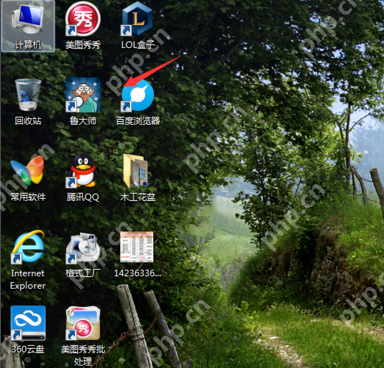
Task: Click the 常用软件 colorful butterfly icon
Action: [x=27, y=171]
